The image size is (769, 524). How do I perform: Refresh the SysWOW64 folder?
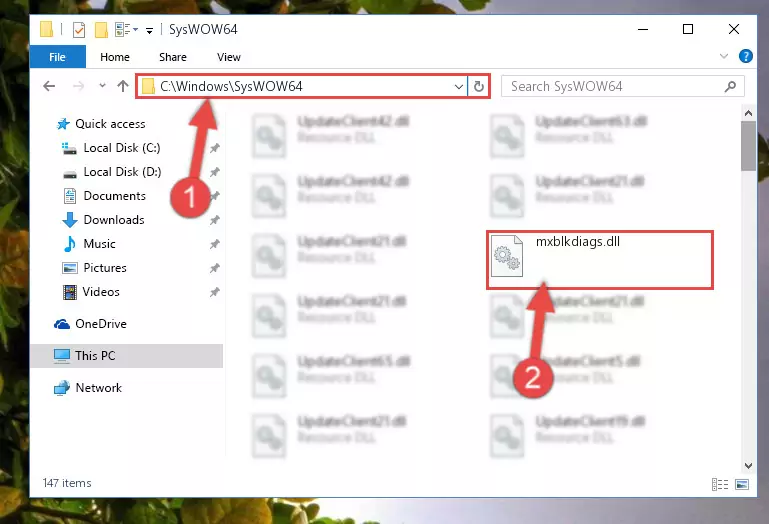(x=479, y=87)
